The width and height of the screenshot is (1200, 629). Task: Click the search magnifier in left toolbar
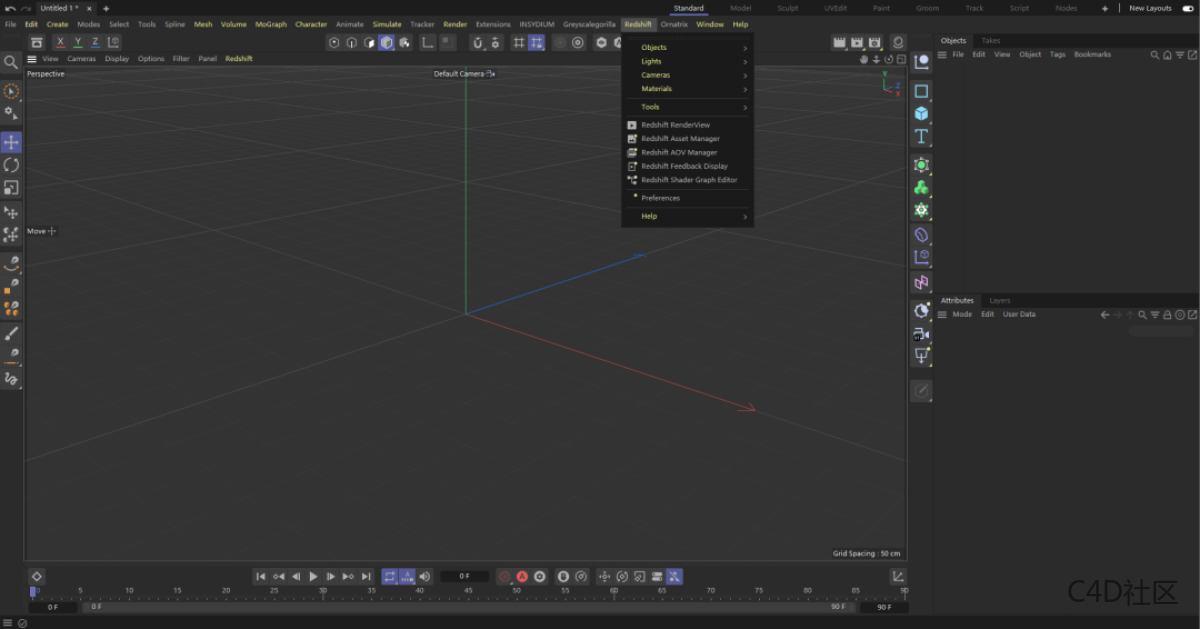pos(11,62)
